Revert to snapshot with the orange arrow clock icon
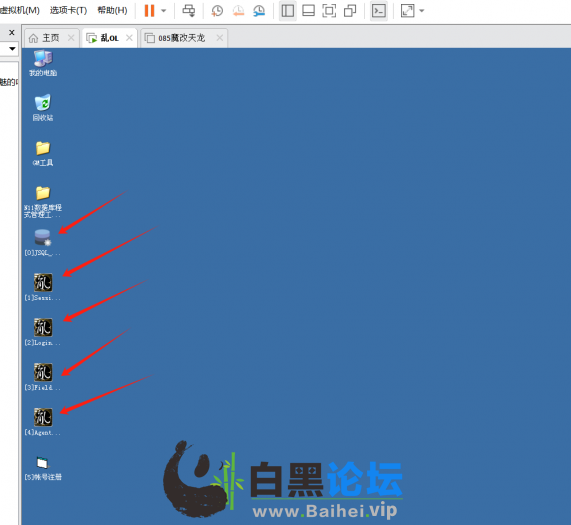Viewport: 571px width, 525px height. click(x=238, y=11)
